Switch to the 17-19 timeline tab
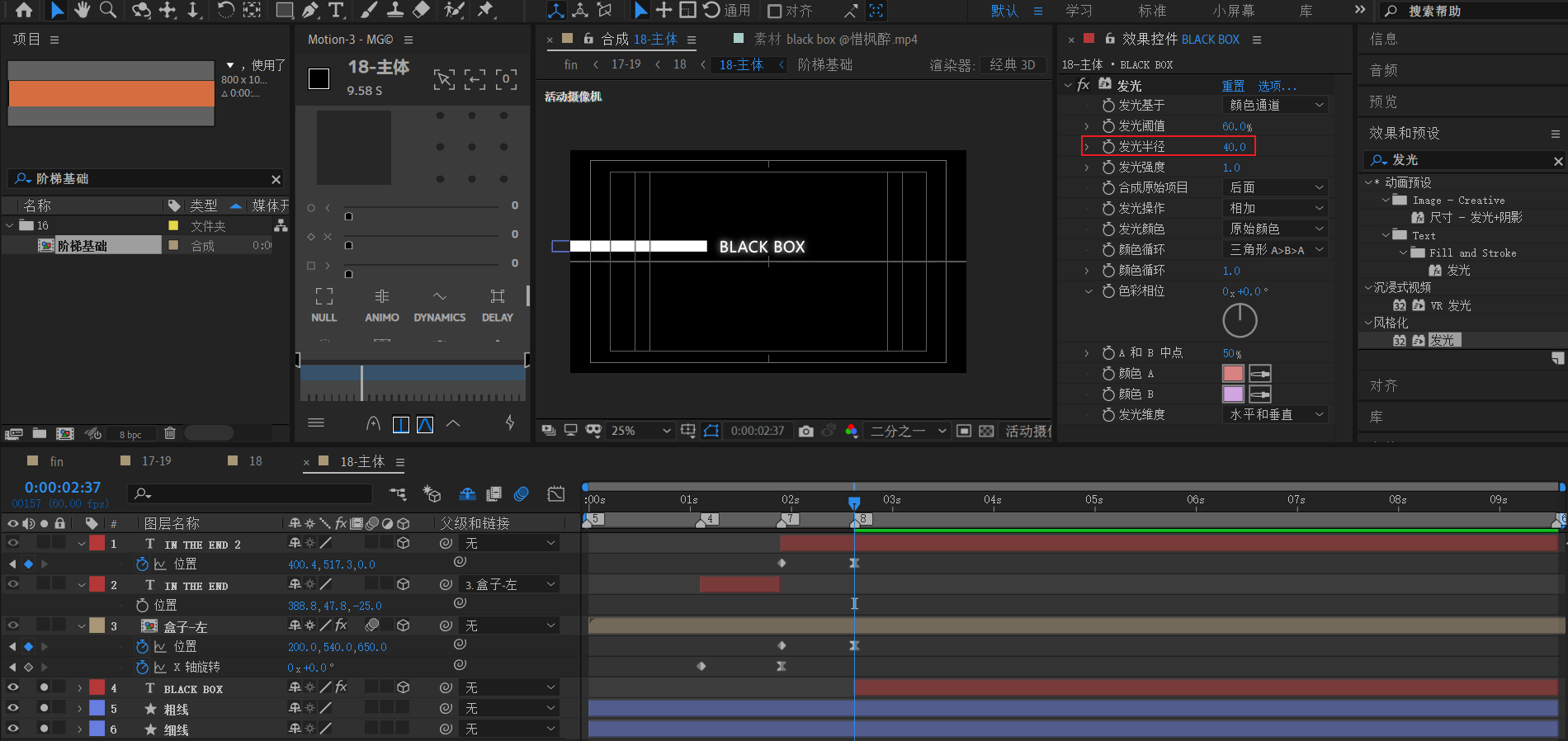 pos(157,461)
